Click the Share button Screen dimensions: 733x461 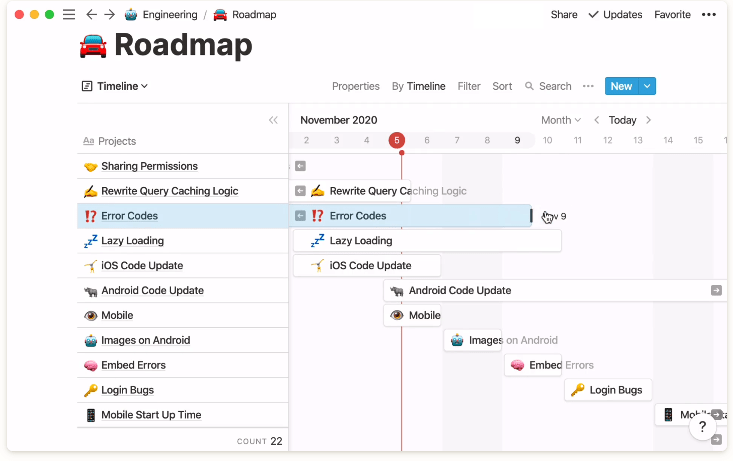pyautogui.click(x=564, y=15)
